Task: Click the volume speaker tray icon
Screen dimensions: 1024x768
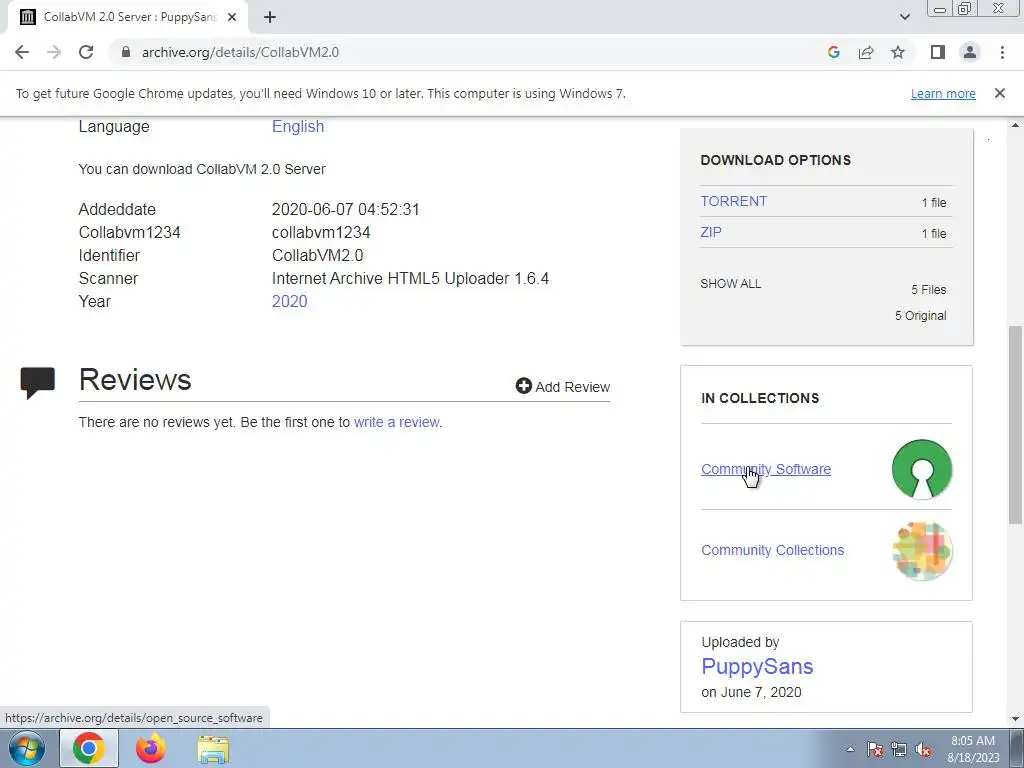Action: coord(923,749)
